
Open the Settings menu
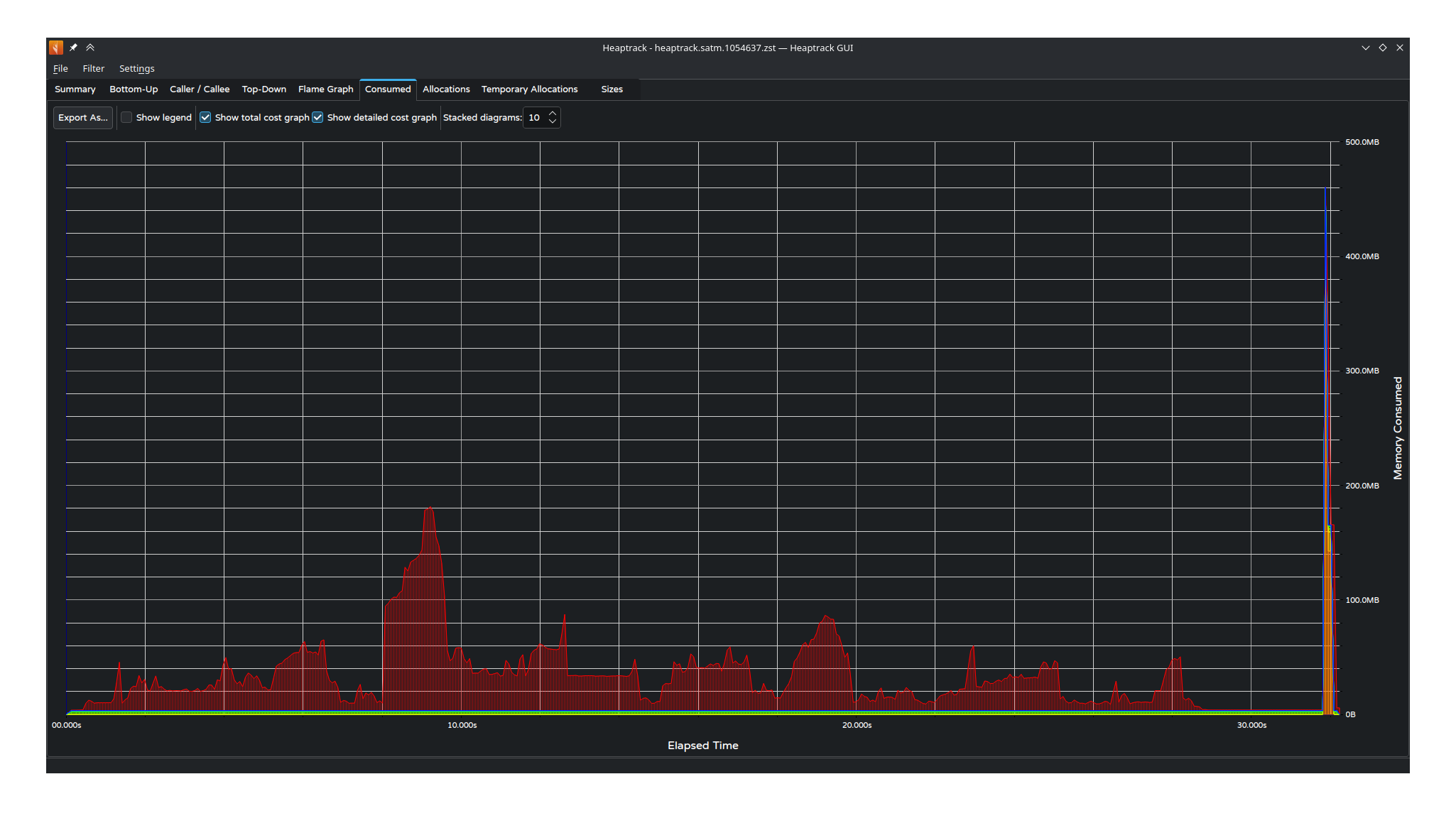tap(136, 68)
